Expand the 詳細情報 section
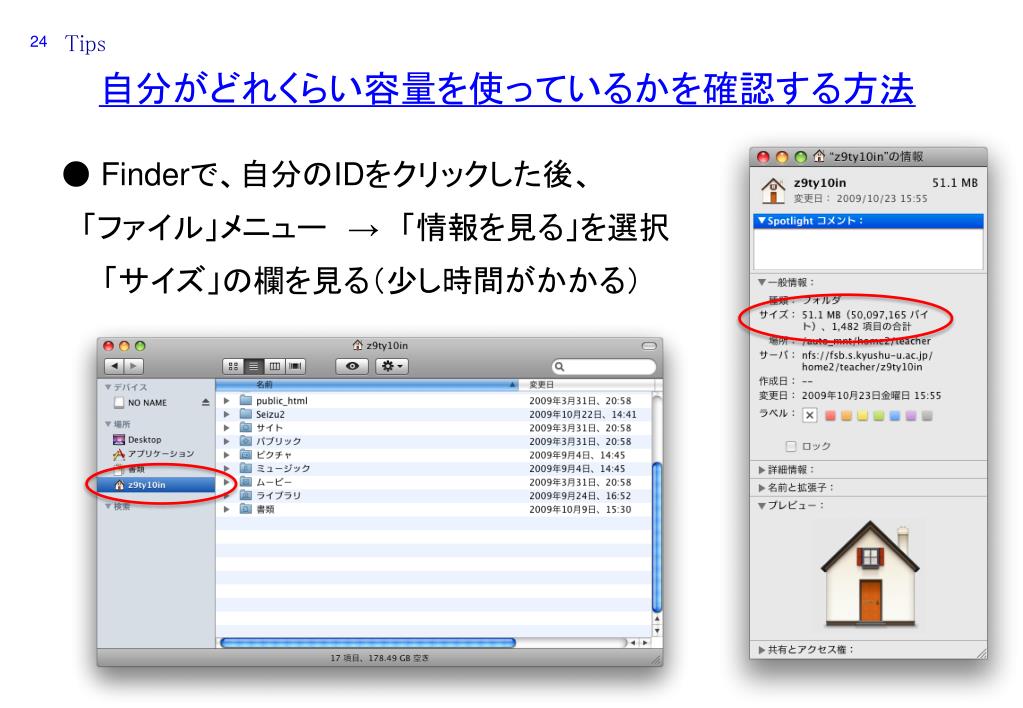Image resolution: width=1023 pixels, height=708 pixels. pos(761,470)
